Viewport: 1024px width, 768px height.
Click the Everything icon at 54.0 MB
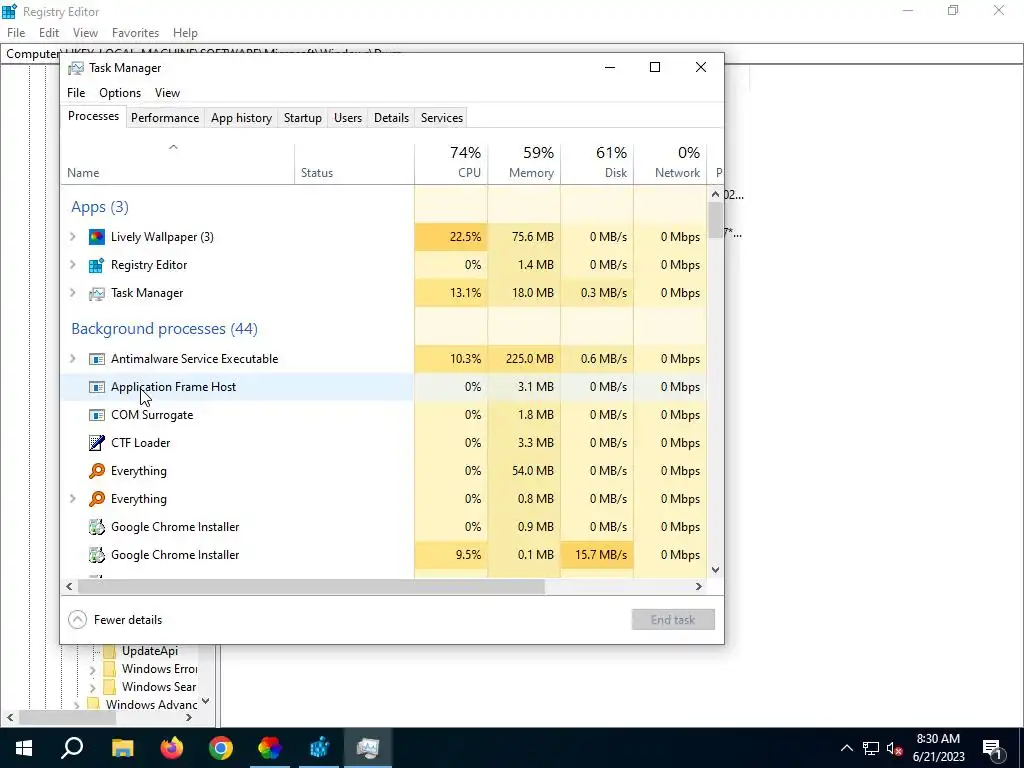[97, 471]
